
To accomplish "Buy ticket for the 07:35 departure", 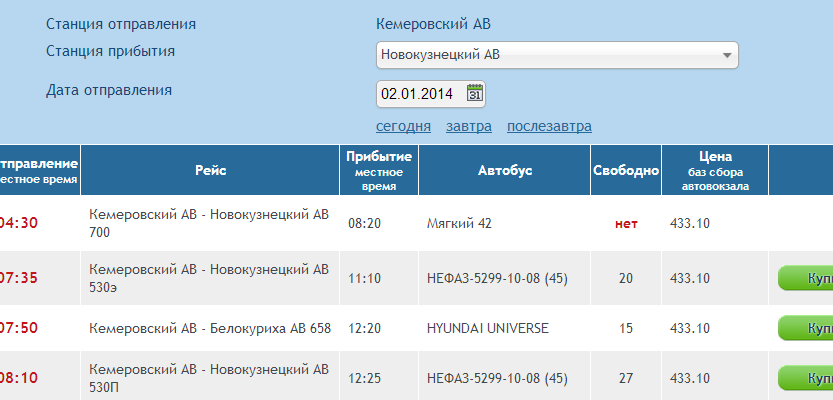I will coord(805,278).
